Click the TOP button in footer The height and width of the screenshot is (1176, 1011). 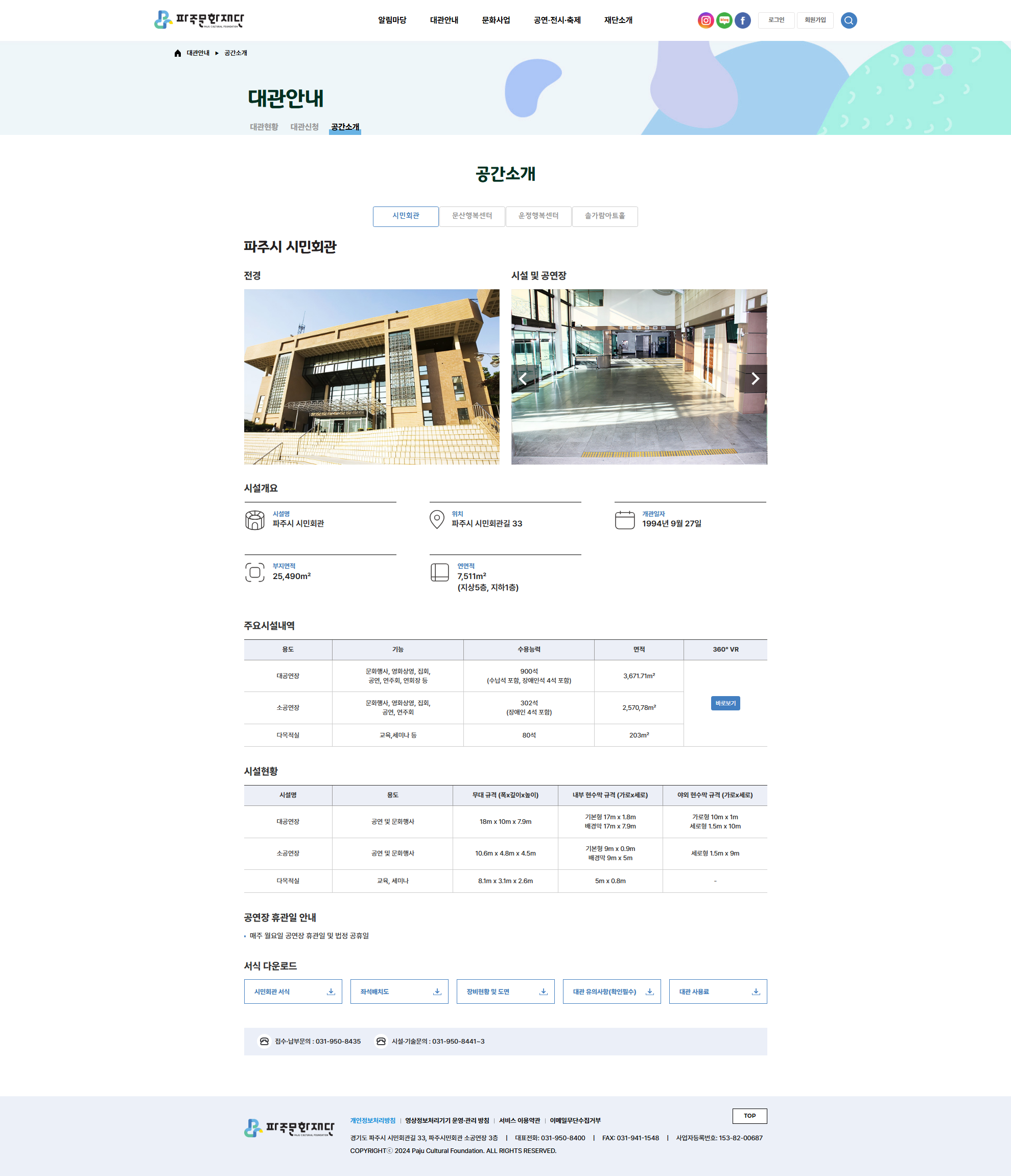click(x=749, y=1116)
